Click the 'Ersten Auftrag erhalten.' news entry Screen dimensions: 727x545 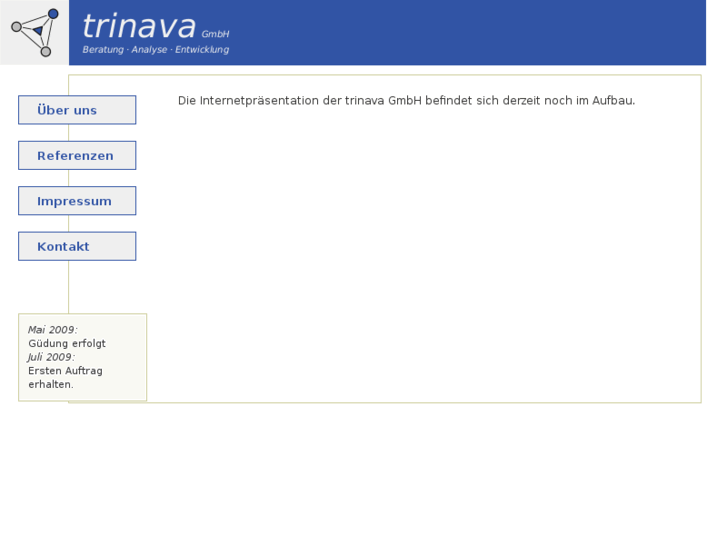coord(65,378)
